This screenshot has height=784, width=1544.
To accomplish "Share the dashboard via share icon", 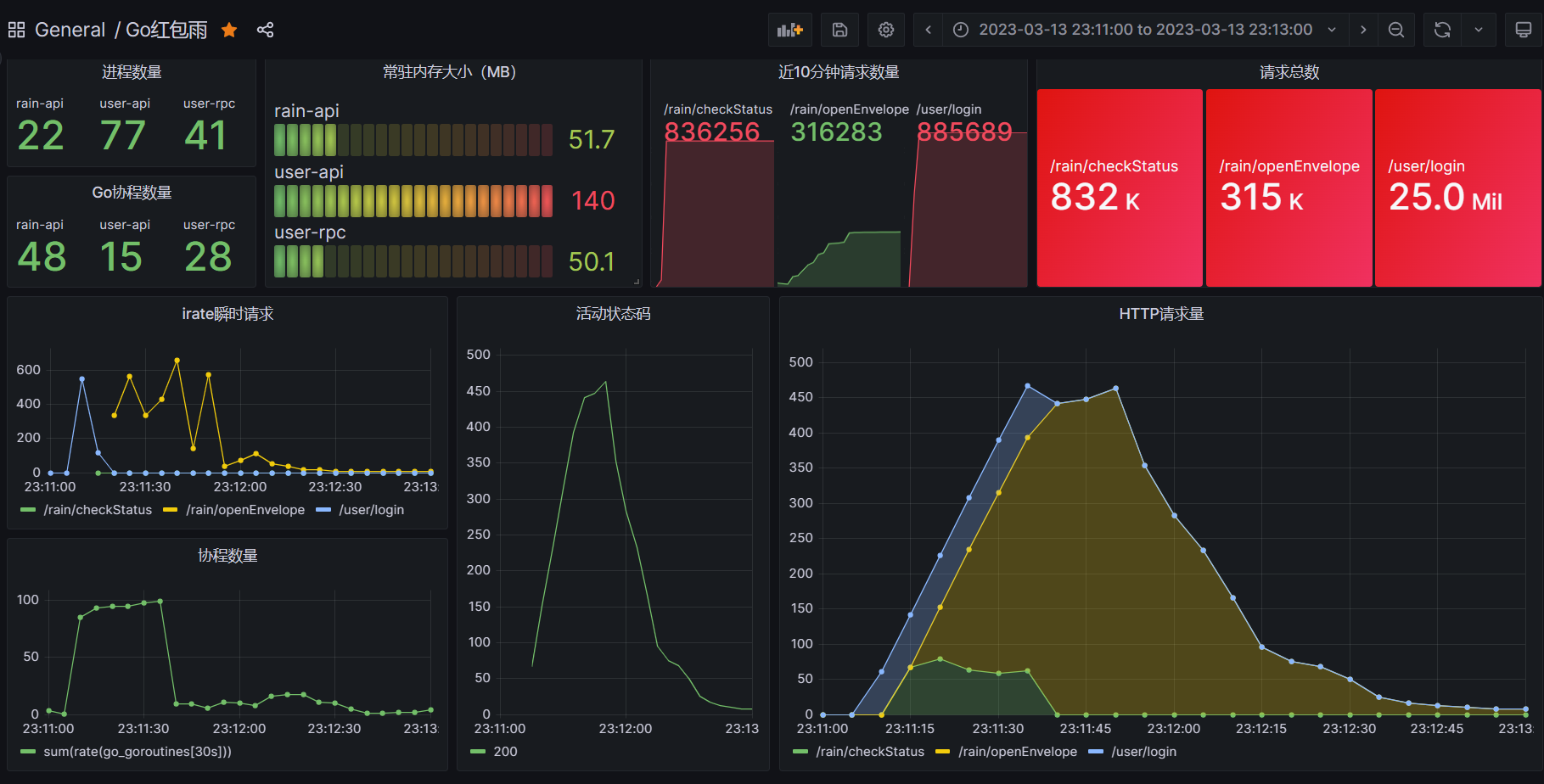I will [x=265, y=30].
